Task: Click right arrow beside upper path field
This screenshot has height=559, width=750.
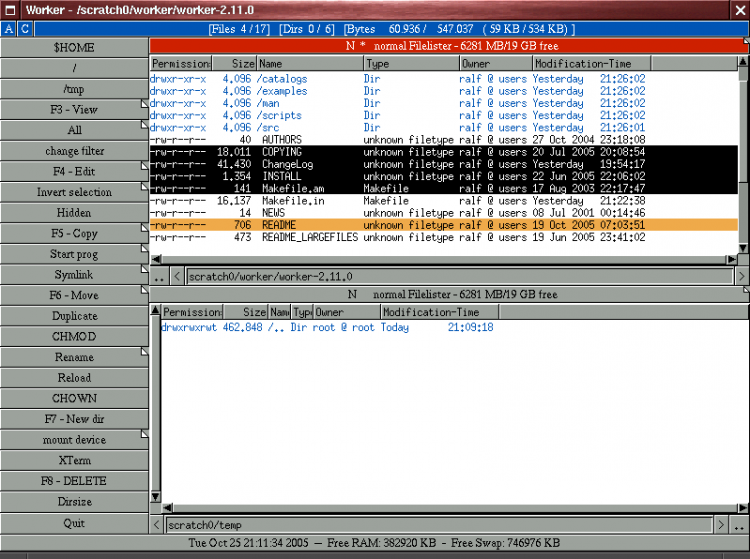Action: (x=742, y=276)
